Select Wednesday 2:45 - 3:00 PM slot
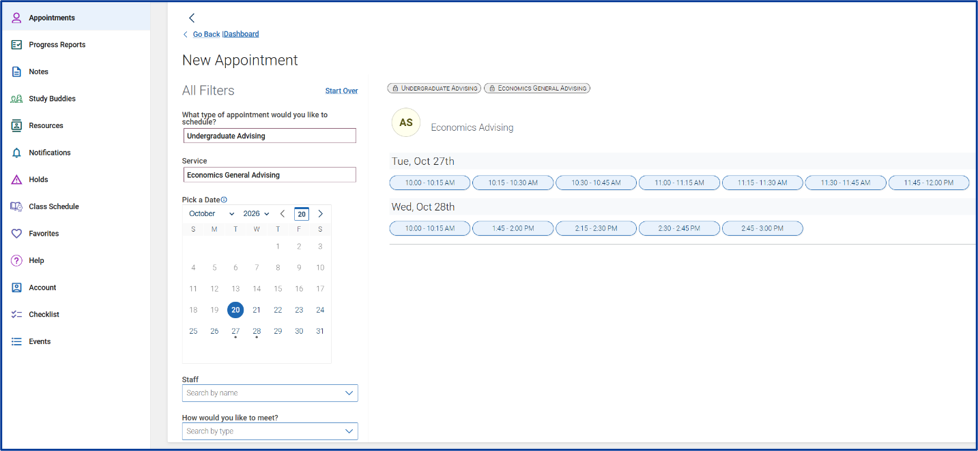Screen dimensions: 978x451 pos(762,228)
